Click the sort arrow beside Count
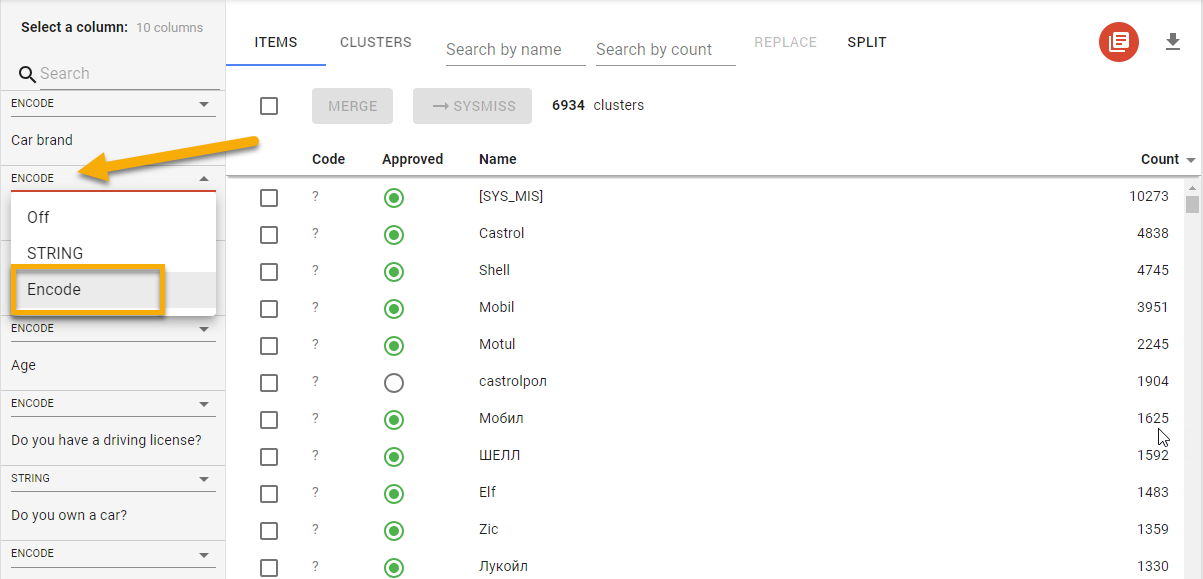The width and height of the screenshot is (1203, 579). point(1191,160)
